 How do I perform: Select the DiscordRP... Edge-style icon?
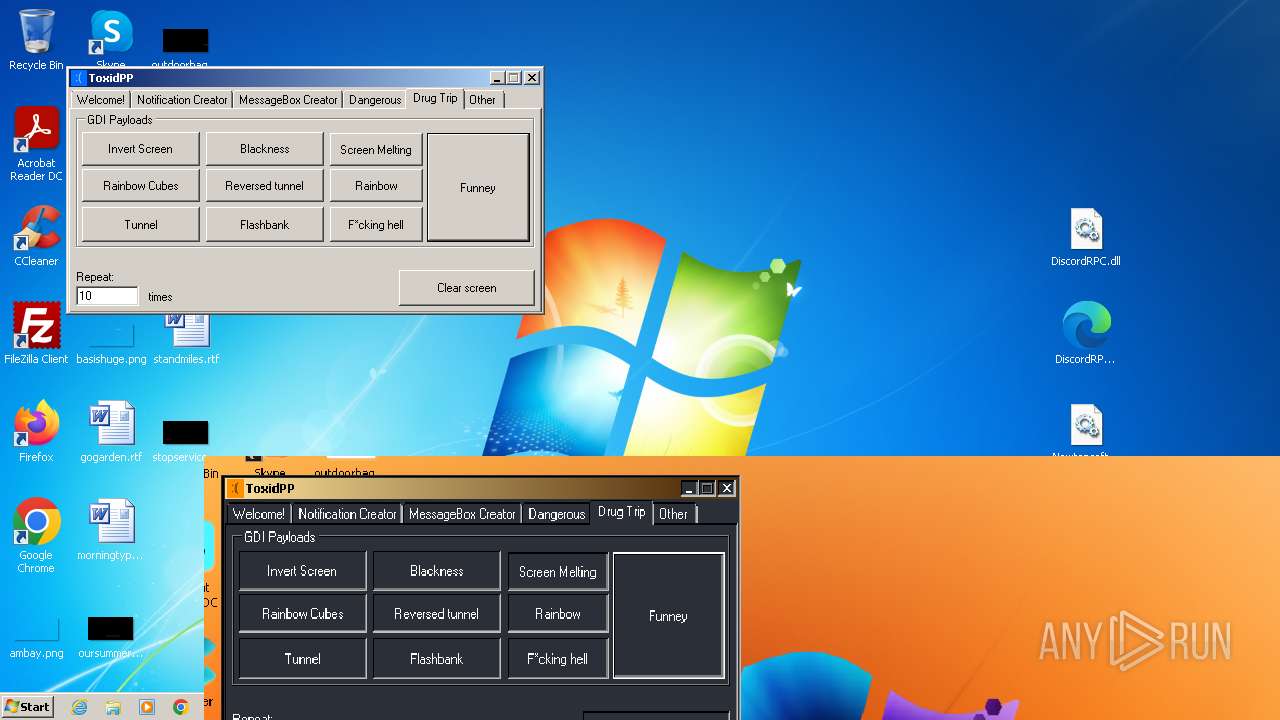coord(1086,333)
